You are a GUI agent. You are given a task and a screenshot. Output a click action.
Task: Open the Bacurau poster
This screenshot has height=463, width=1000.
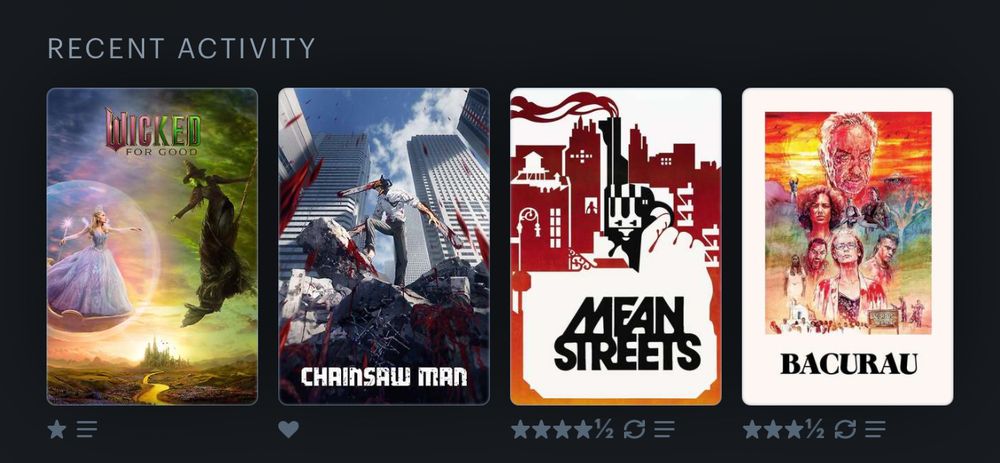pyautogui.click(x=848, y=246)
